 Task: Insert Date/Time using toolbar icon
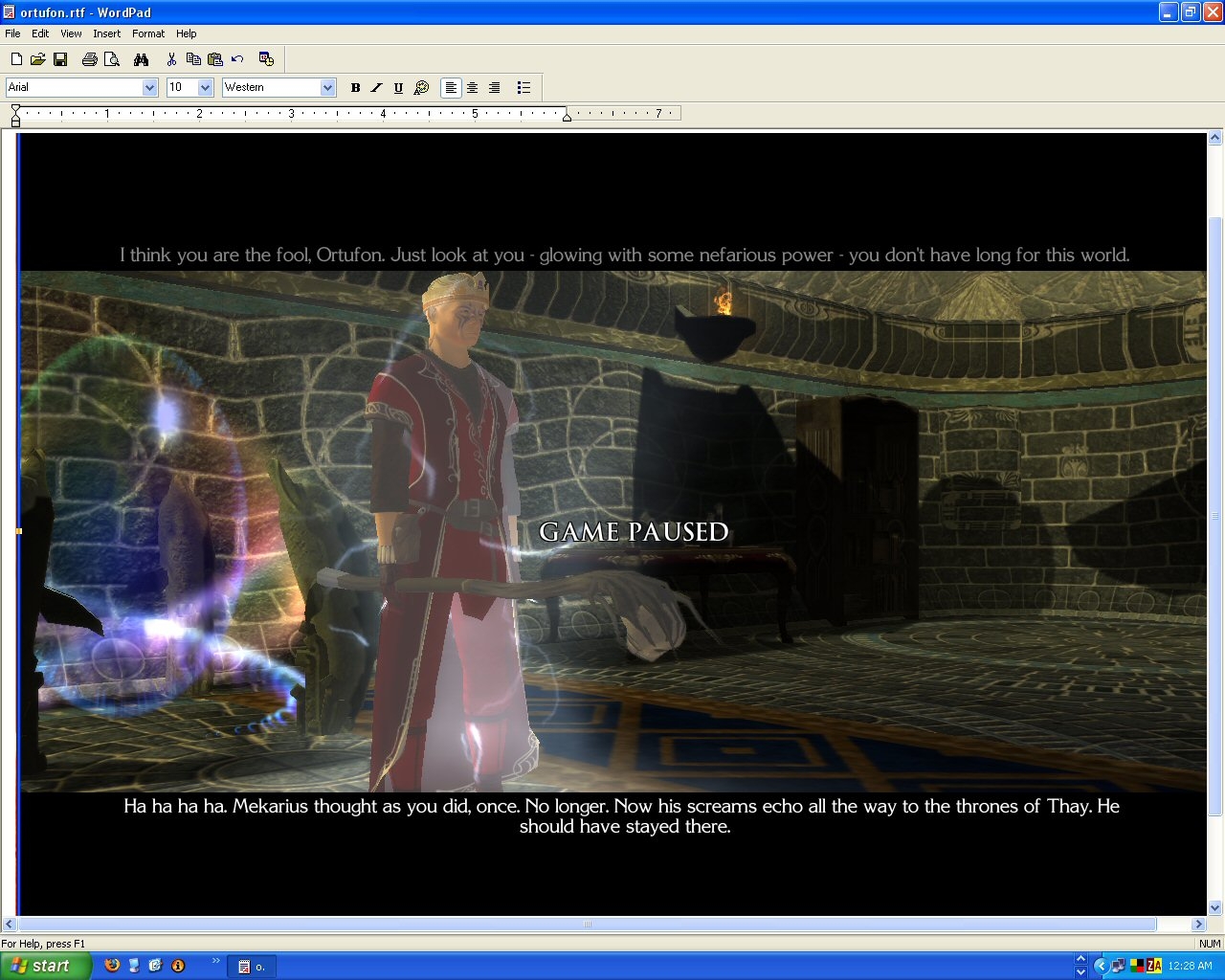coord(266,59)
